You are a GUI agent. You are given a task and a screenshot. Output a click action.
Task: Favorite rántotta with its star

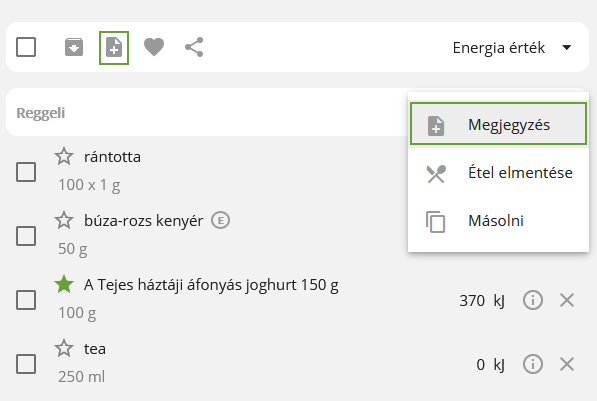[64, 156]
